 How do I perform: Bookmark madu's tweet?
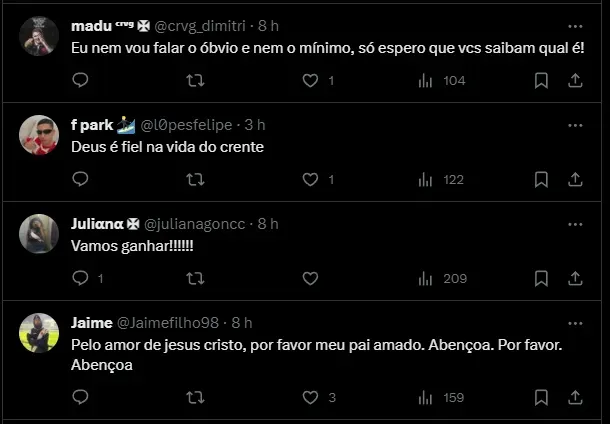541,80
